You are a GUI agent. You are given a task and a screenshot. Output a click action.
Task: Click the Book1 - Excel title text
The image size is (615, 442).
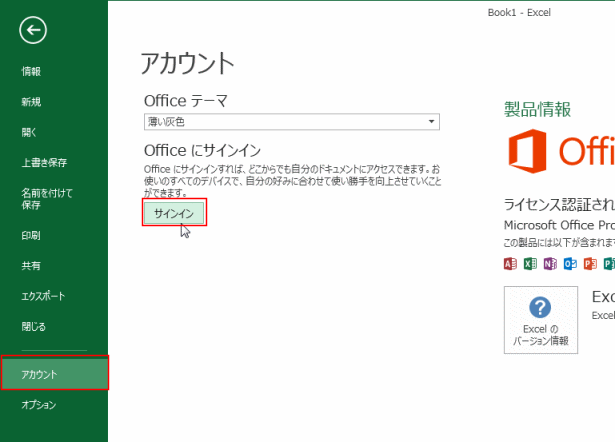519,13
